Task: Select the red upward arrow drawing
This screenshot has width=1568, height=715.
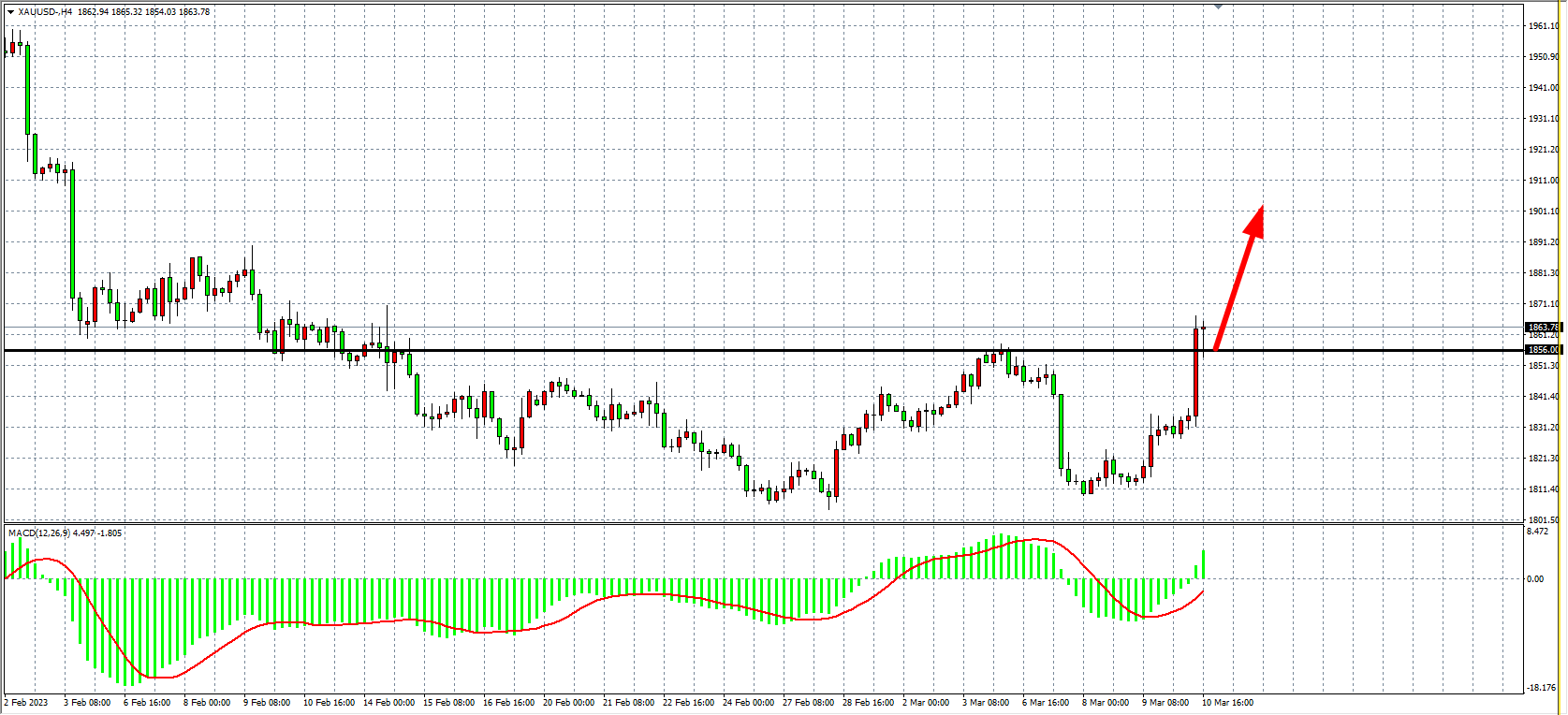Action: pyautogui.click(x=1238, y=281)
